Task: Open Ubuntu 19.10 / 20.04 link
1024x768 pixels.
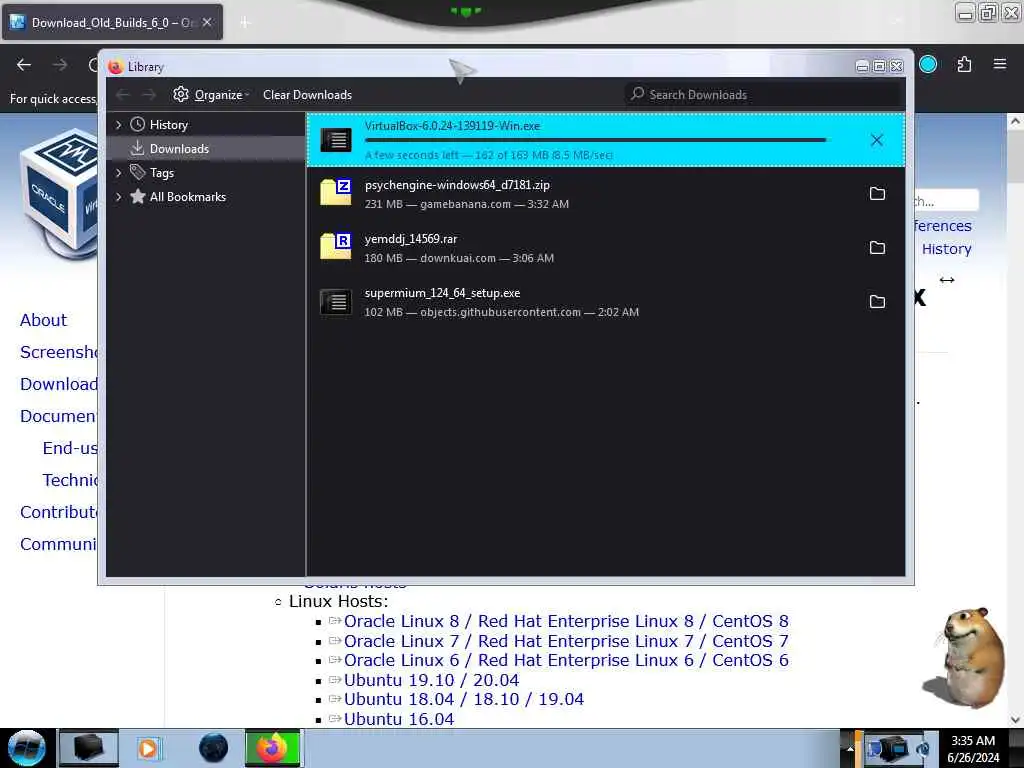Action: tap(432, 680)
